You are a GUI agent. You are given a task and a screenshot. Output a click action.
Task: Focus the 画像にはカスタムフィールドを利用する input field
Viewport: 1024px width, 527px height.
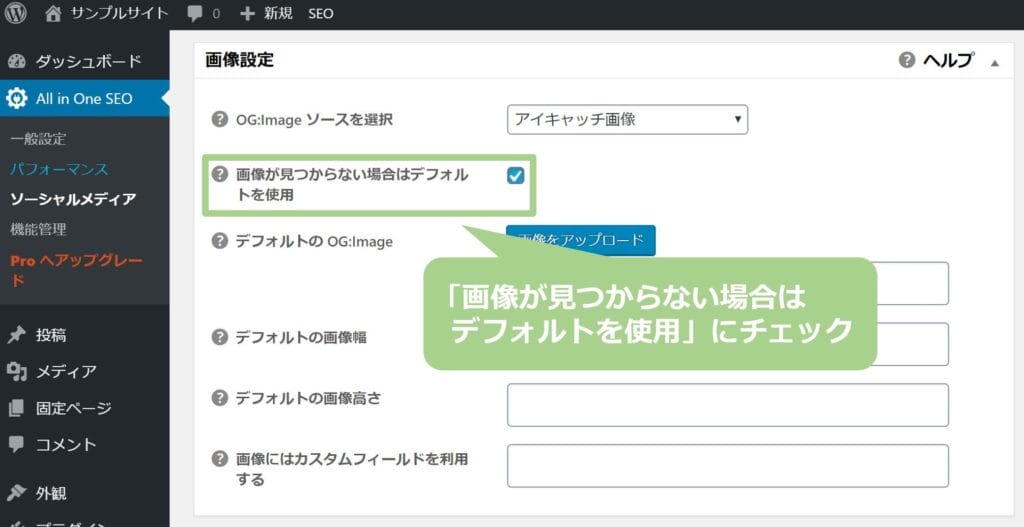pyautogui.click(x=728, y=466)
